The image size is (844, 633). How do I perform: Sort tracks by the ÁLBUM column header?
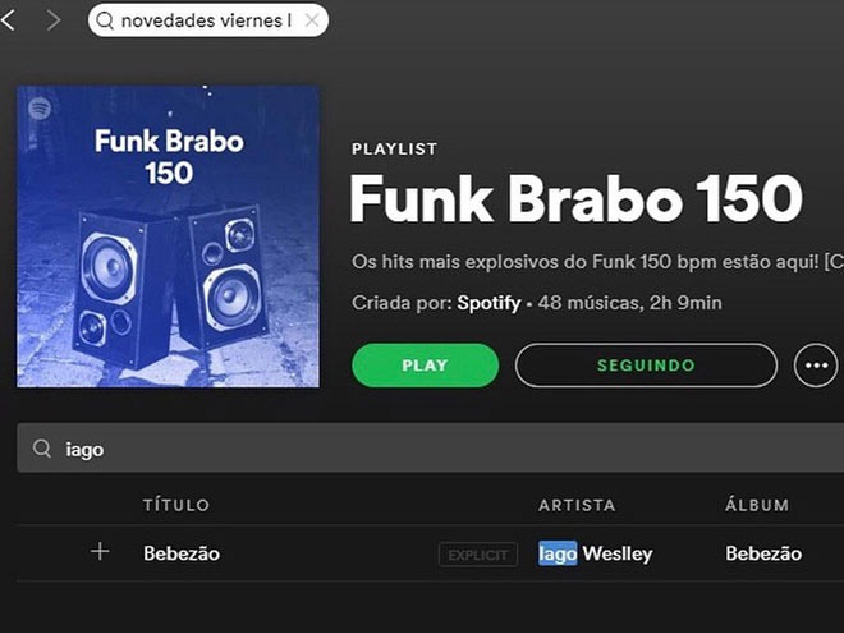[x=757, y=504]
